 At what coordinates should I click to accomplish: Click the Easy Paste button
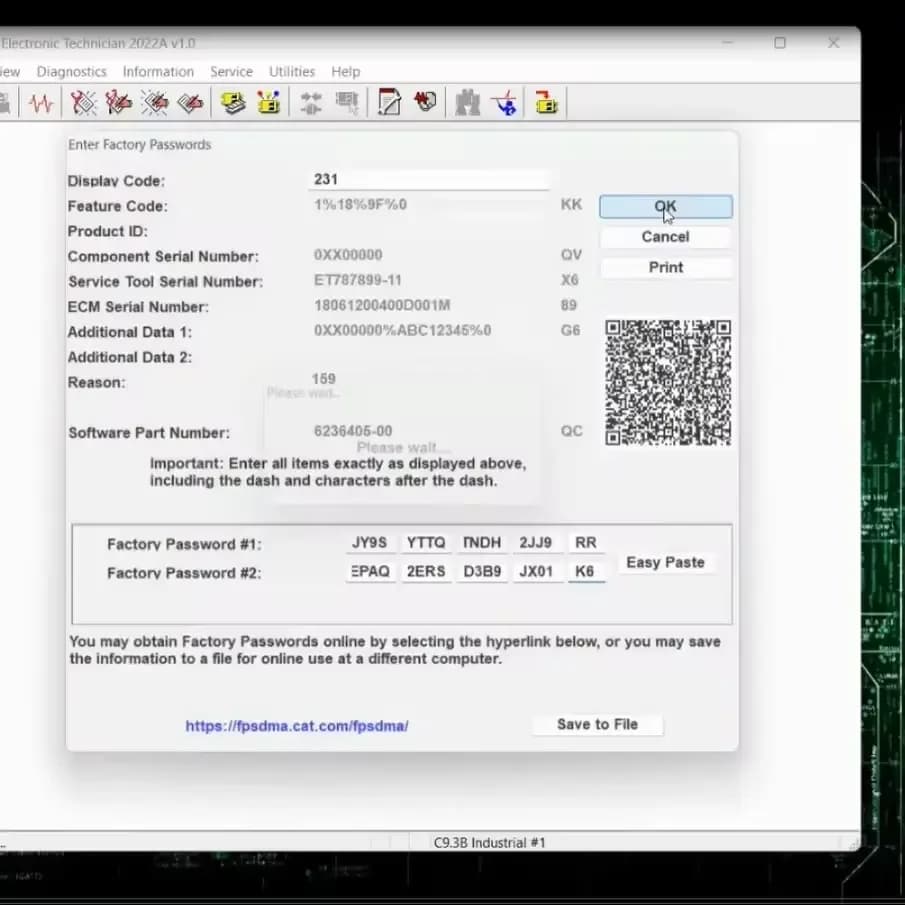tap(665, 563)
